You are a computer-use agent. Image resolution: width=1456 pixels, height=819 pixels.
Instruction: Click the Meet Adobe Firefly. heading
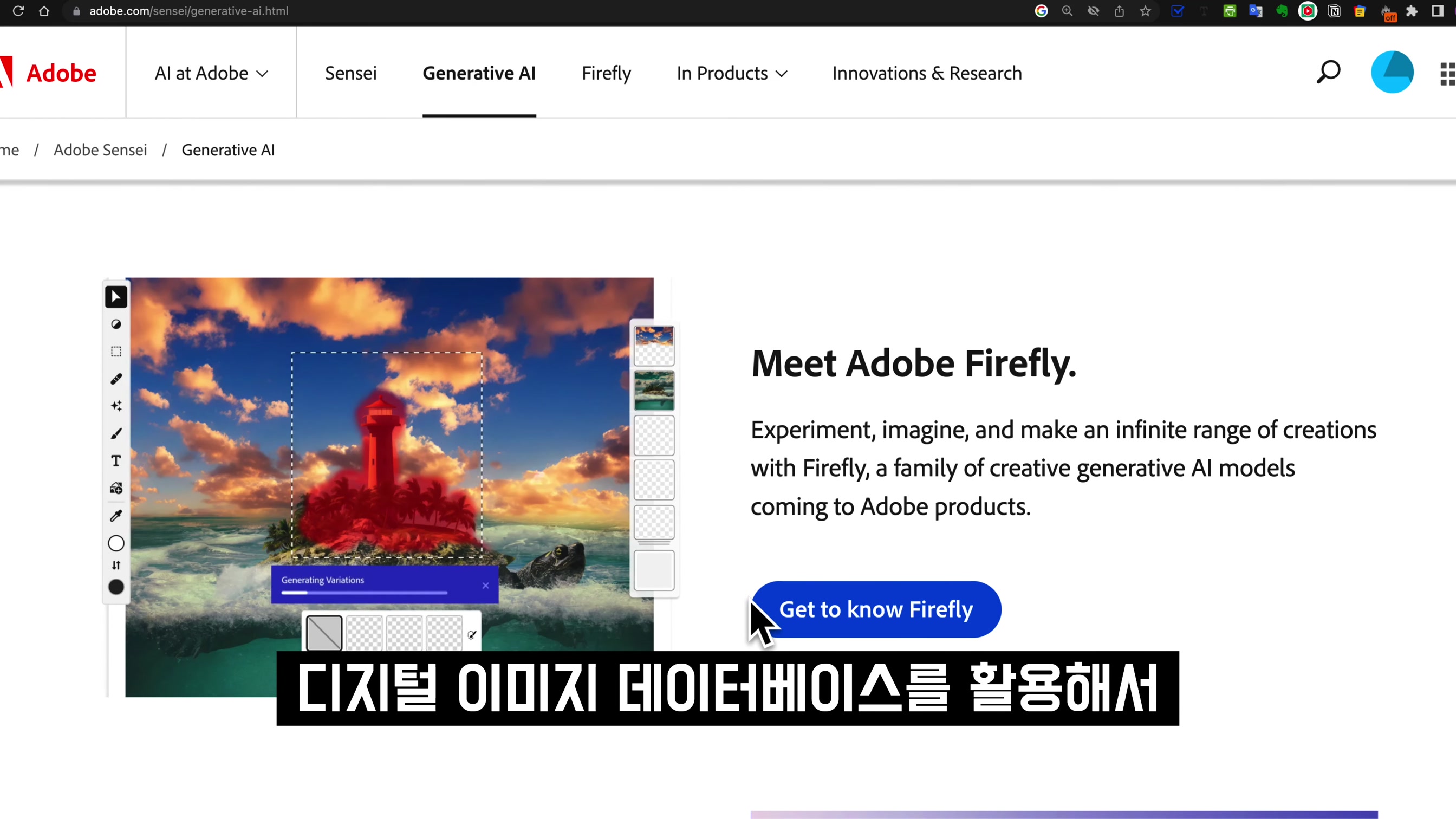(x=913, y=363)
